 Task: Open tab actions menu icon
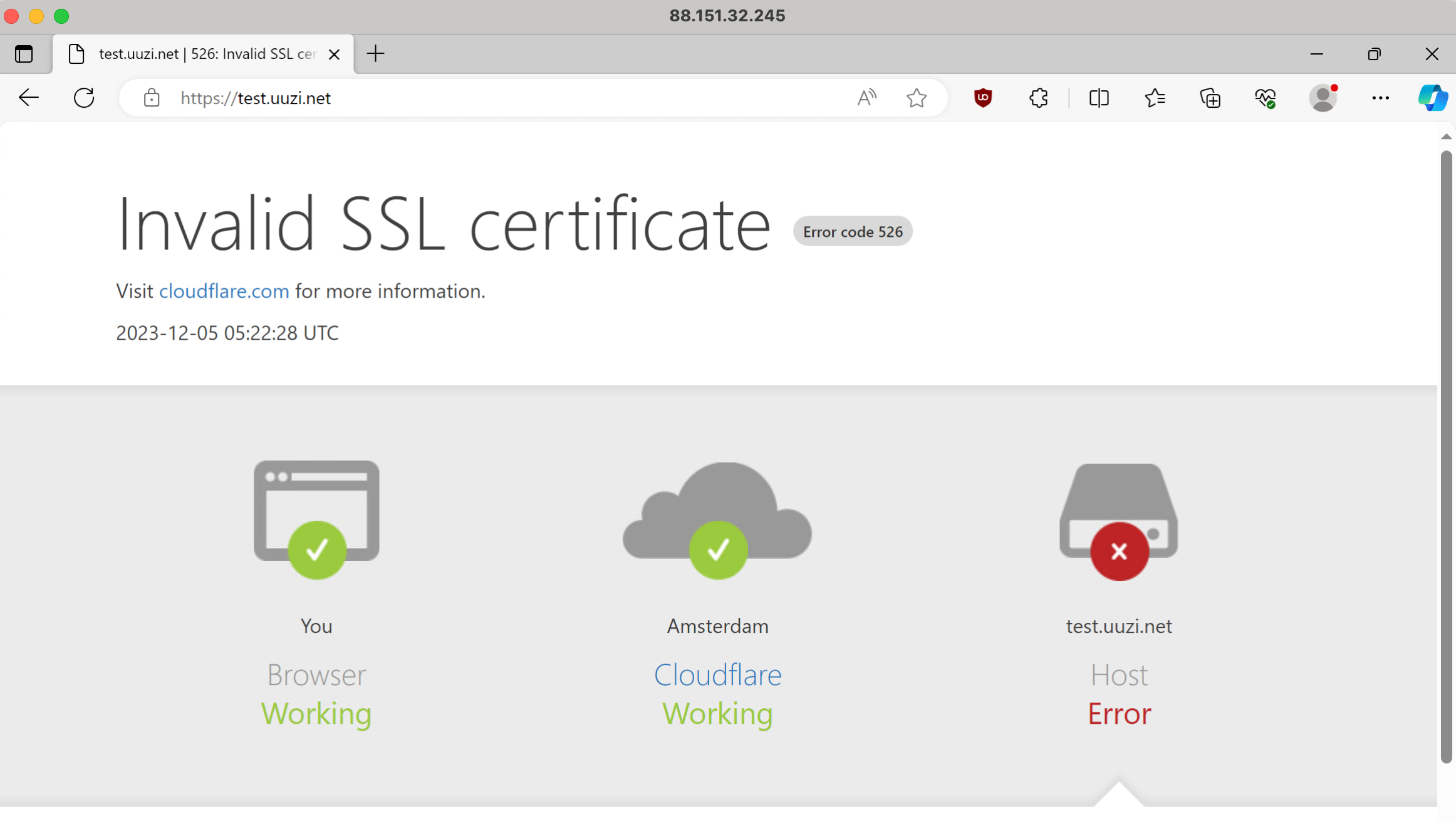(x=24, y=54)
